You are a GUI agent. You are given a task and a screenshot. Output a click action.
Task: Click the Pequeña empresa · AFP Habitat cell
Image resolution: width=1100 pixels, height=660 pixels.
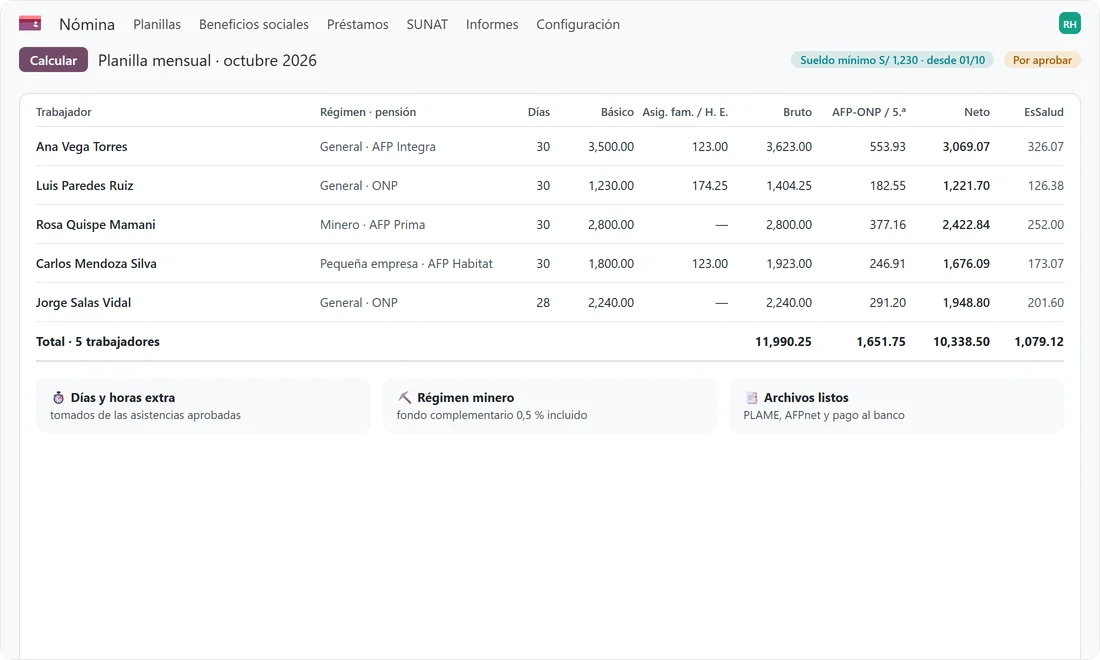pos(406,264)
